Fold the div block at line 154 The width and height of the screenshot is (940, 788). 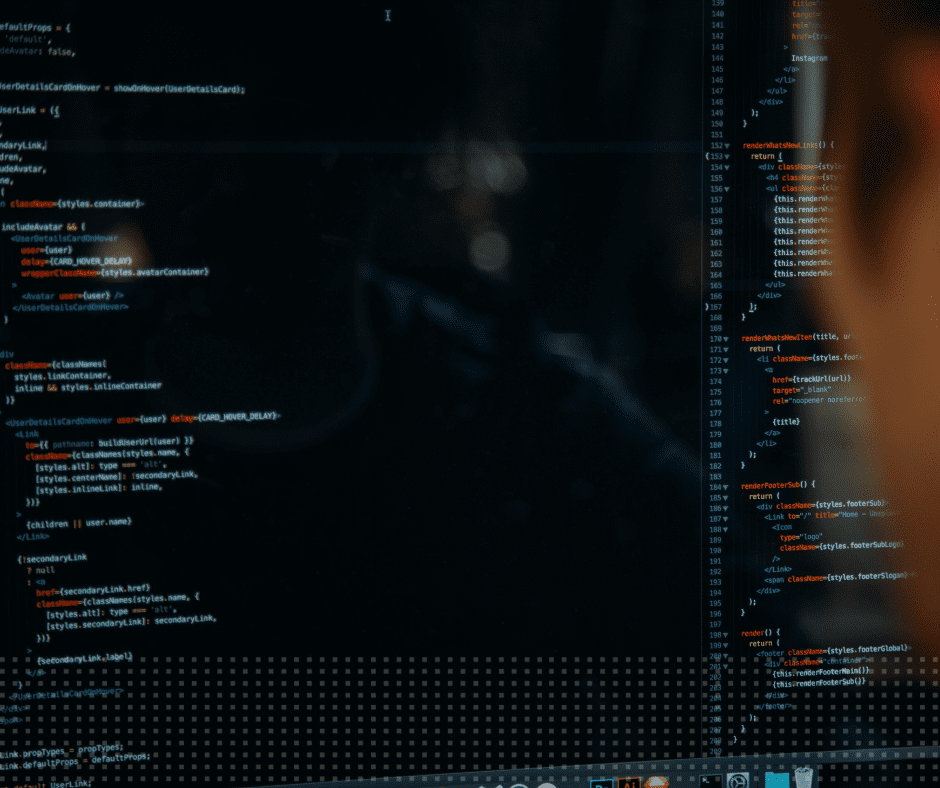[x=727, y=167]
